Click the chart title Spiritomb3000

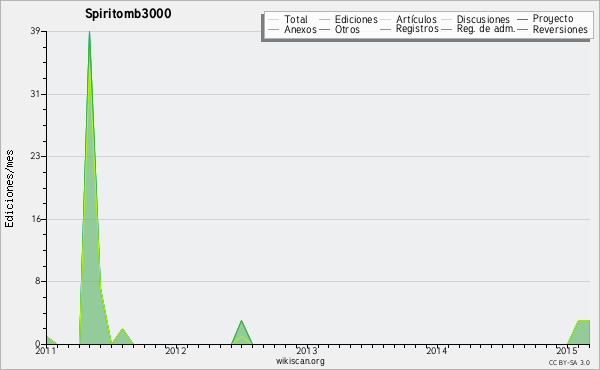click(x=128, y=13)
